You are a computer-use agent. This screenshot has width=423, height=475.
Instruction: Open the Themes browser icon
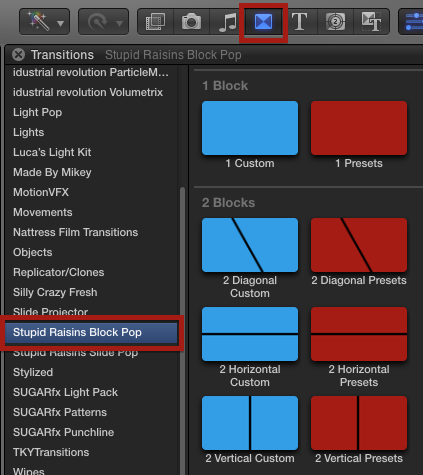[x=371, y=22]
